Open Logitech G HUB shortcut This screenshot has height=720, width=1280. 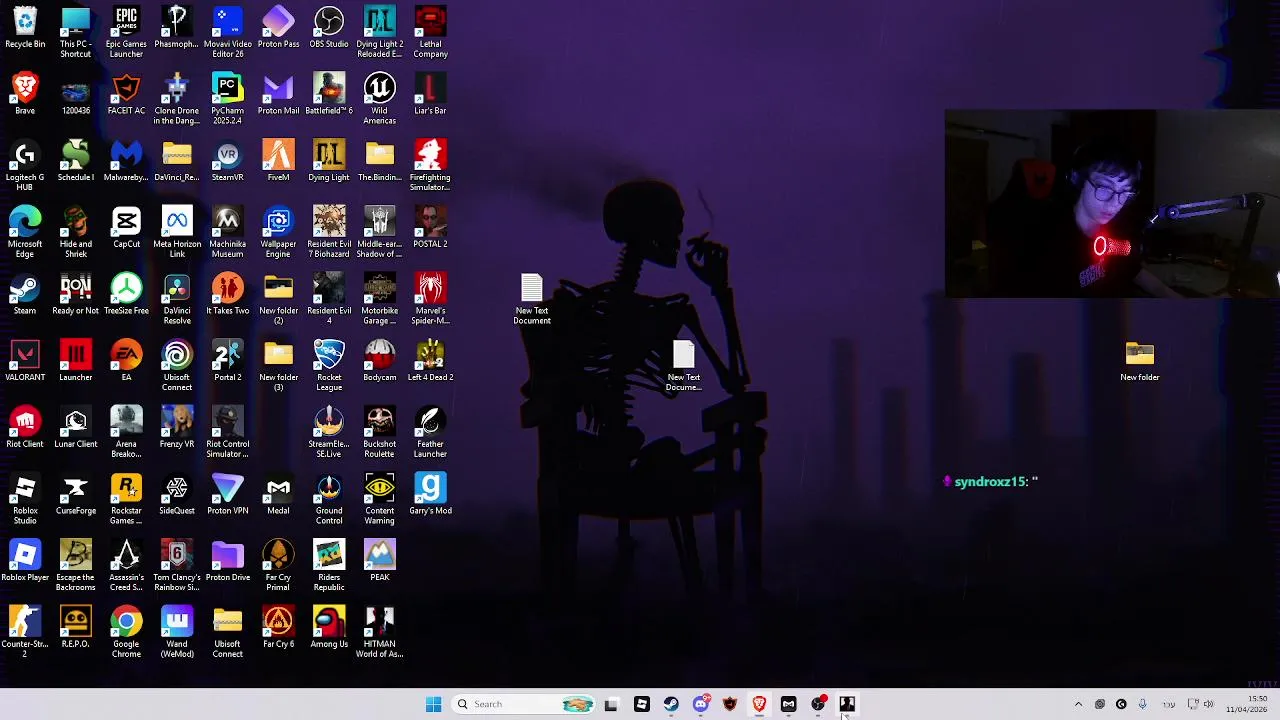click(x=25, y=166)
